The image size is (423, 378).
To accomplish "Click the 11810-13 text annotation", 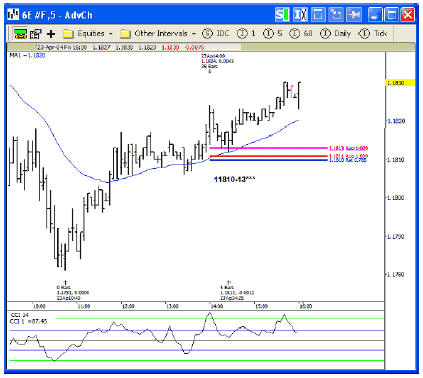I will (x=234, y=179).
